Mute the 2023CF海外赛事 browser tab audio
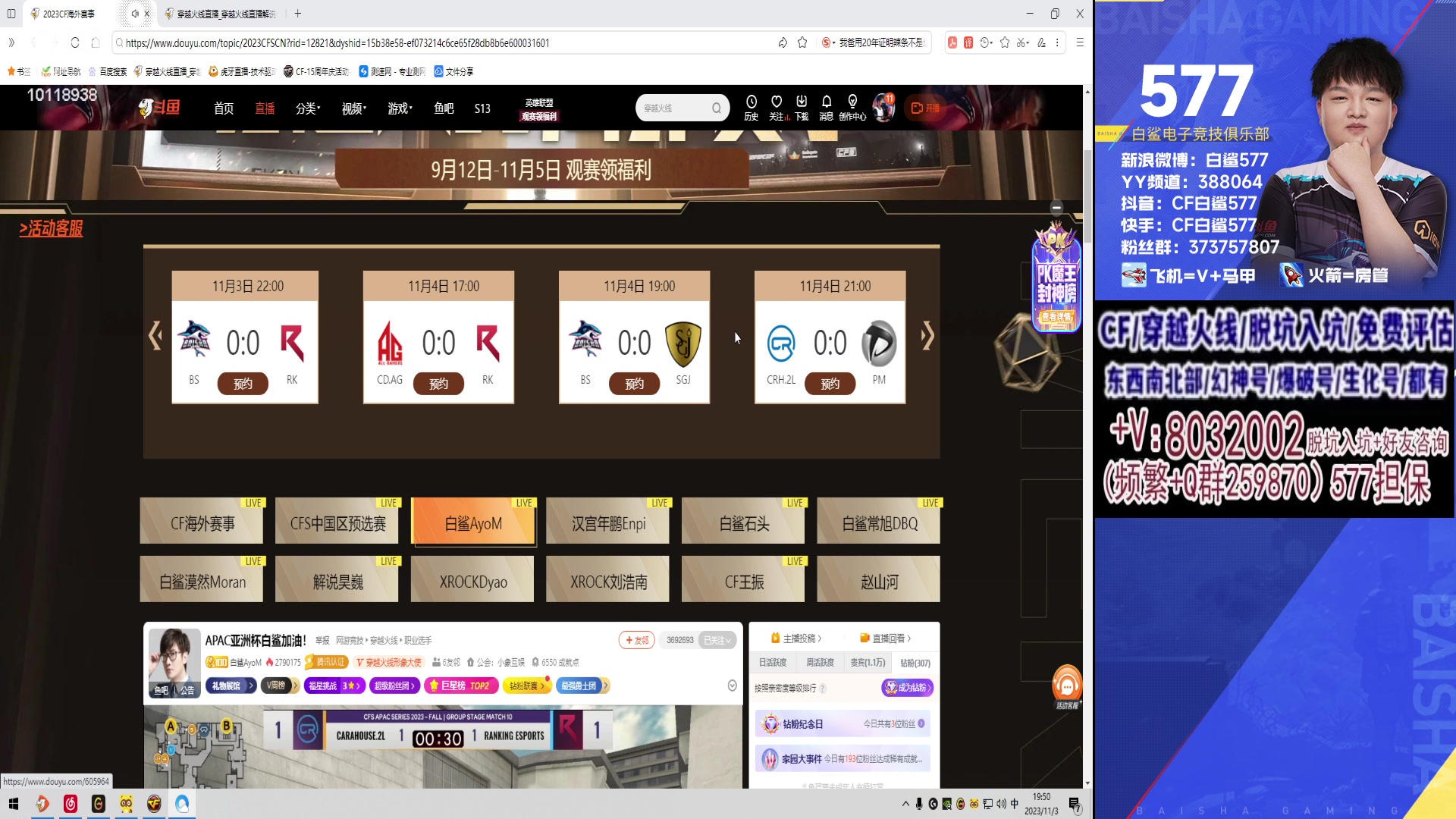This screenshot has height=819, width=1456. pos(134,14)
